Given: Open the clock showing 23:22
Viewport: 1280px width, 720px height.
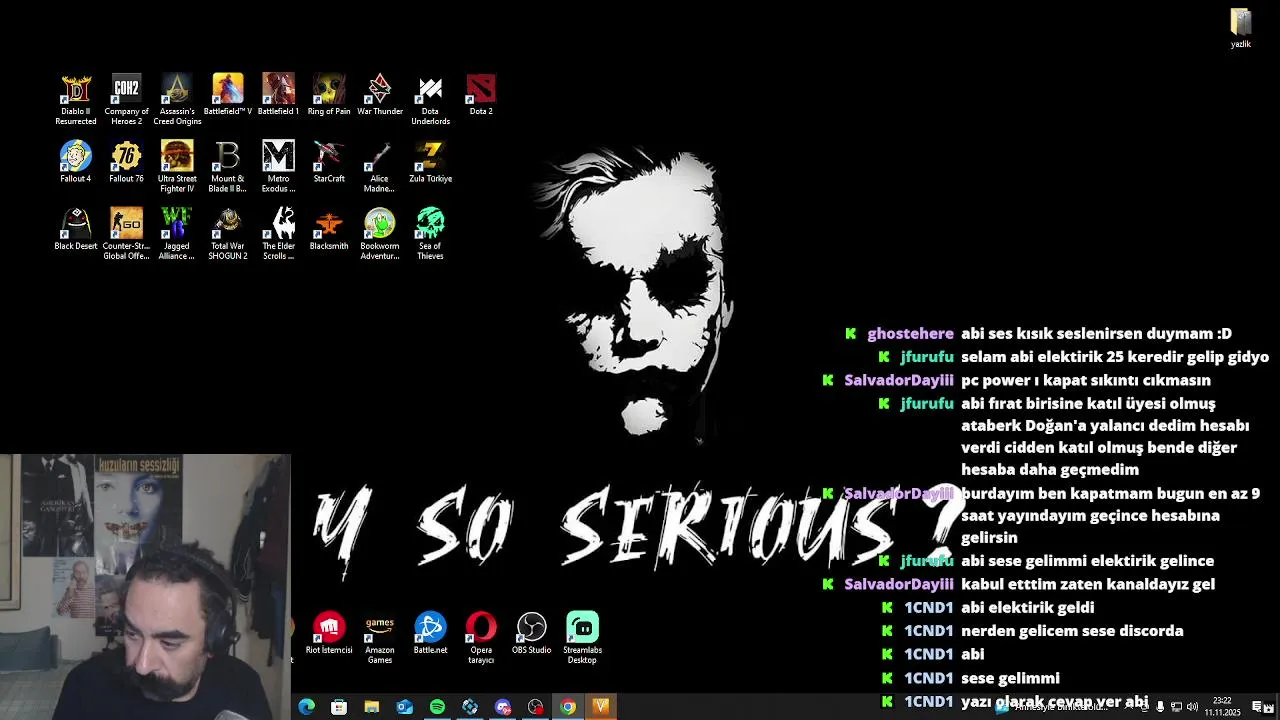Looking at the screenshot, I should [x=1222, y=707].
